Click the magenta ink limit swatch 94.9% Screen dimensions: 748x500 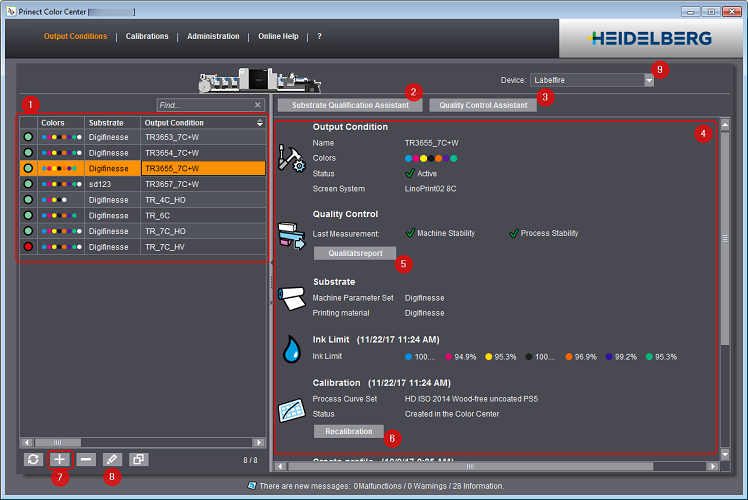tap(448, 356)
